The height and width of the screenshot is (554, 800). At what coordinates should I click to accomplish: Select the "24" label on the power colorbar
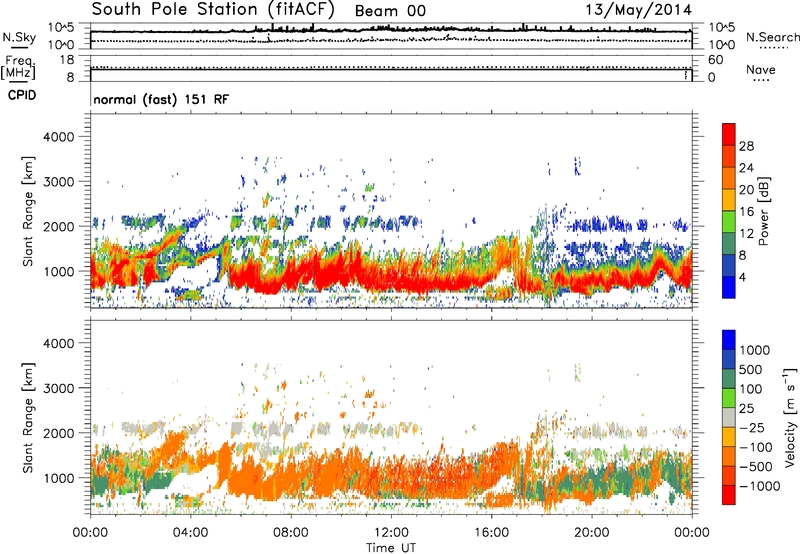(746, 168)
